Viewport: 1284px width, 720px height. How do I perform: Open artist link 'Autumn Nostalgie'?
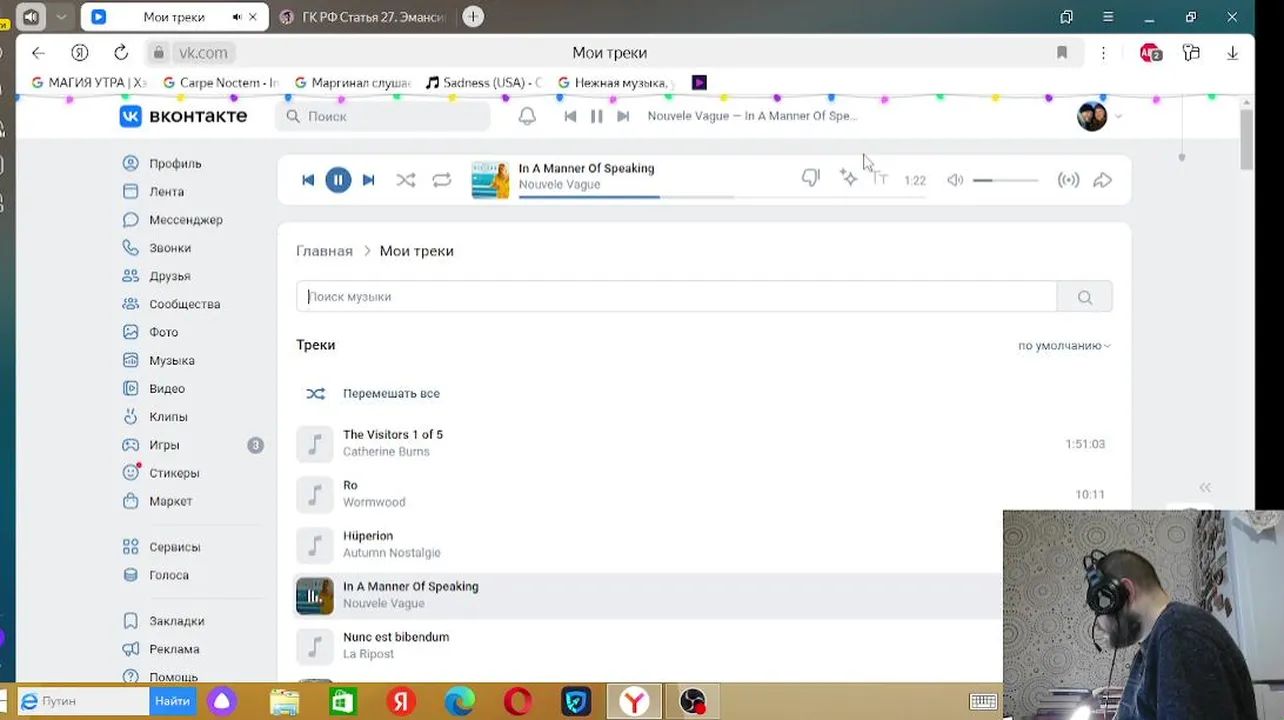(391, 553)
